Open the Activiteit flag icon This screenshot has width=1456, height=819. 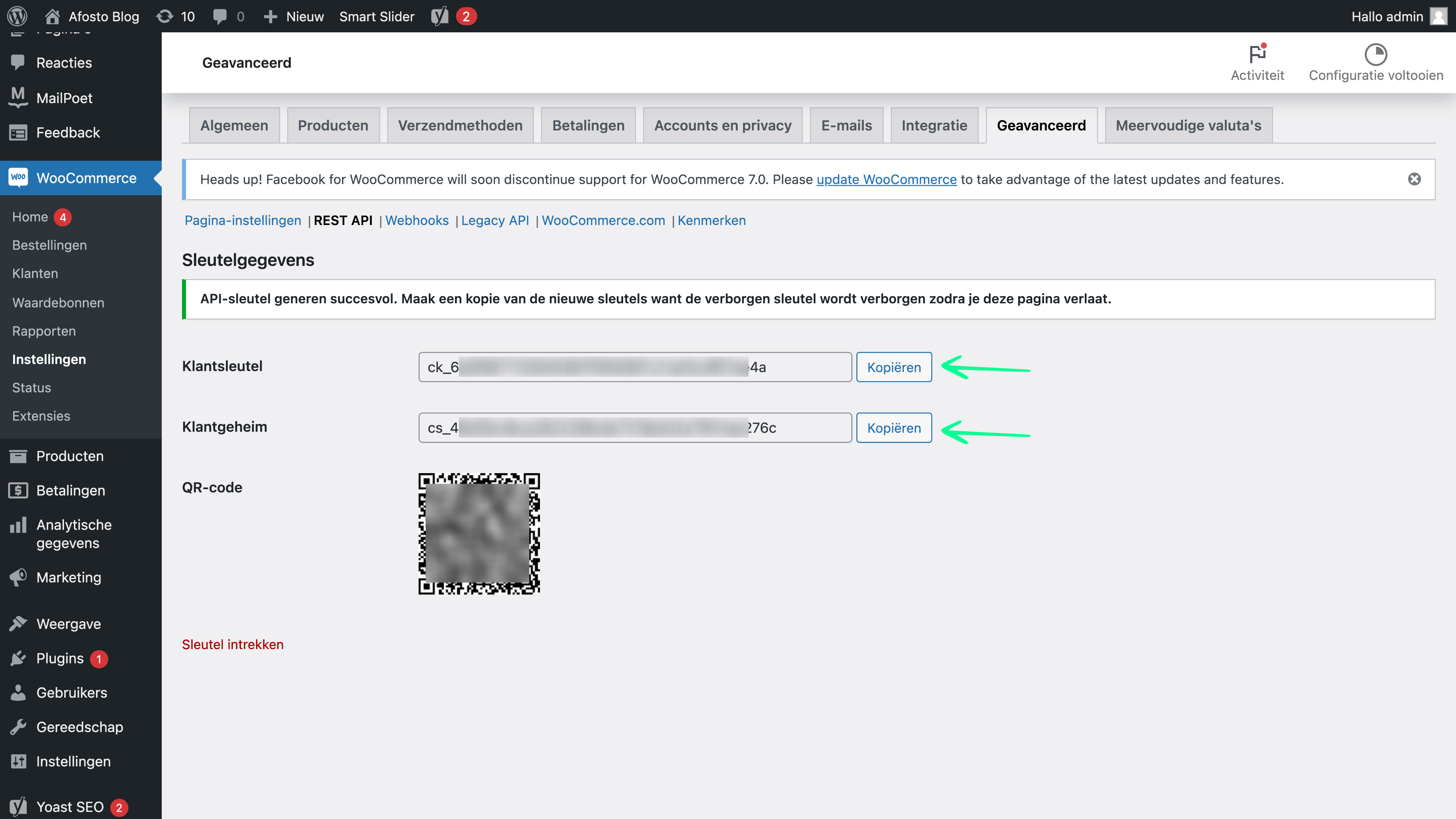[1257, 54]
